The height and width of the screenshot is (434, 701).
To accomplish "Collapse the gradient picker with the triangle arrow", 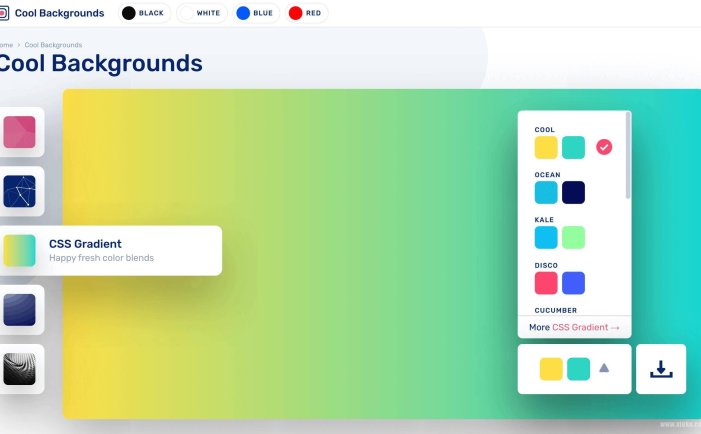I will click(x=604, y=368).
